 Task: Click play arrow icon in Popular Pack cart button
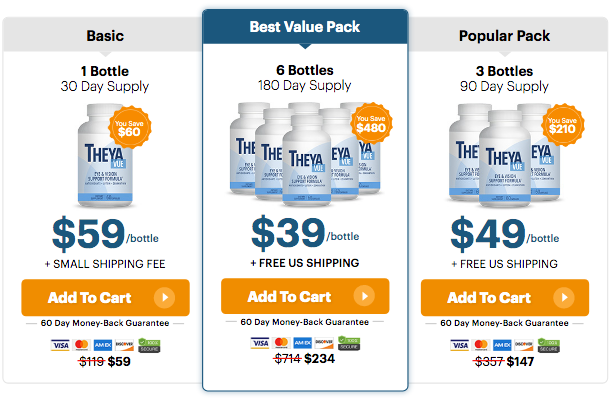coord(564,298)
